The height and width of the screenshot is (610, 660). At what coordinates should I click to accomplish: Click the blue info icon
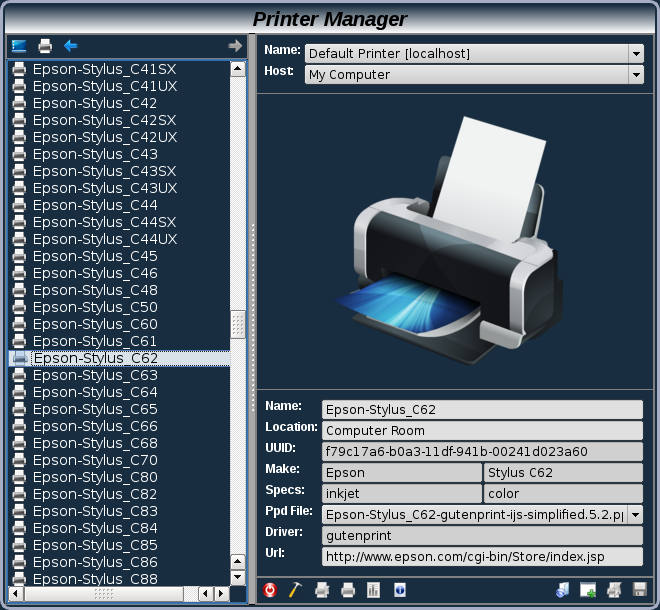400,590
